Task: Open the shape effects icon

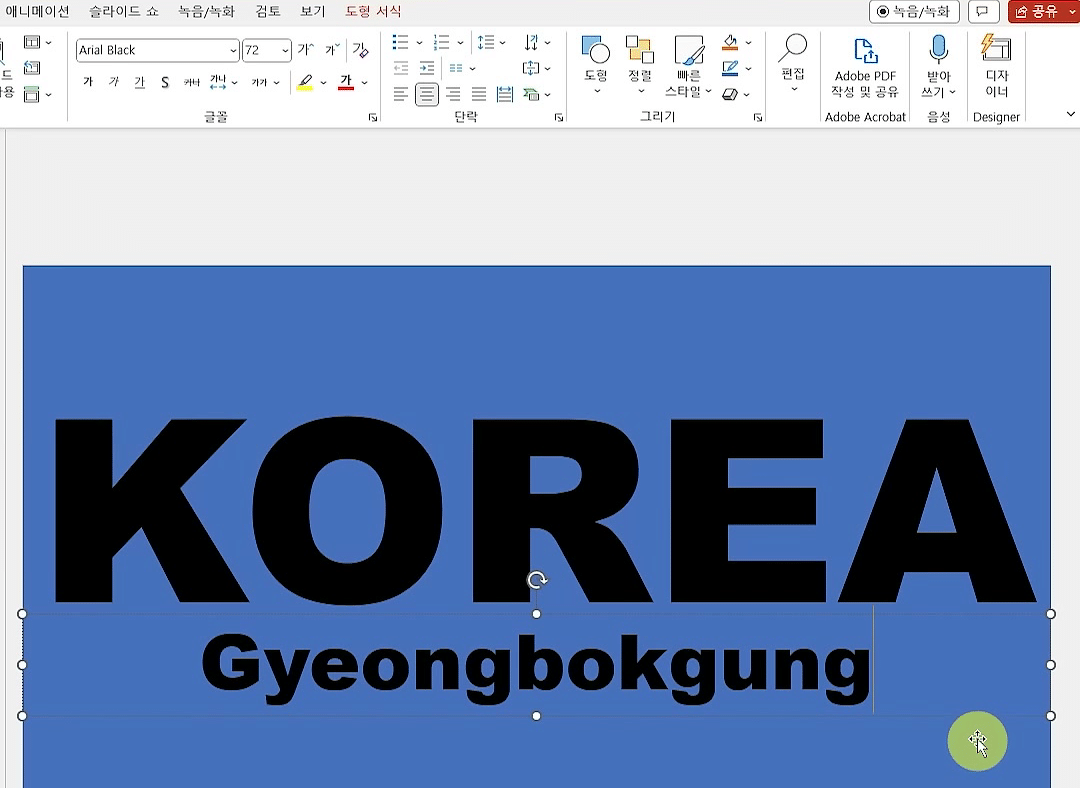Action: (x=730, y=94)
